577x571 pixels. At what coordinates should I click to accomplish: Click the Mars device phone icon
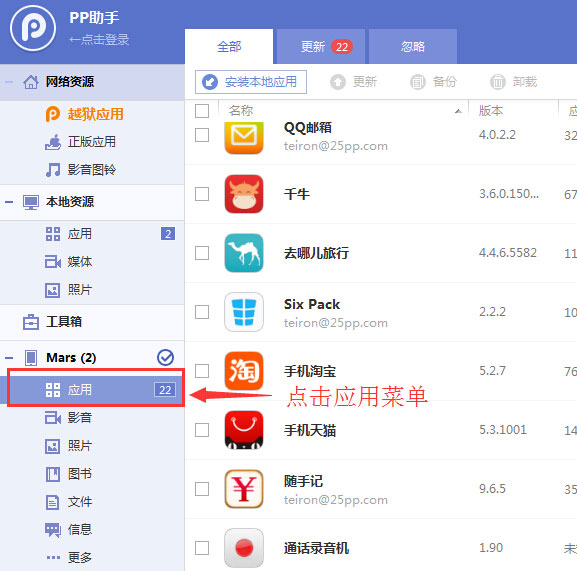(x=31, y=358)
